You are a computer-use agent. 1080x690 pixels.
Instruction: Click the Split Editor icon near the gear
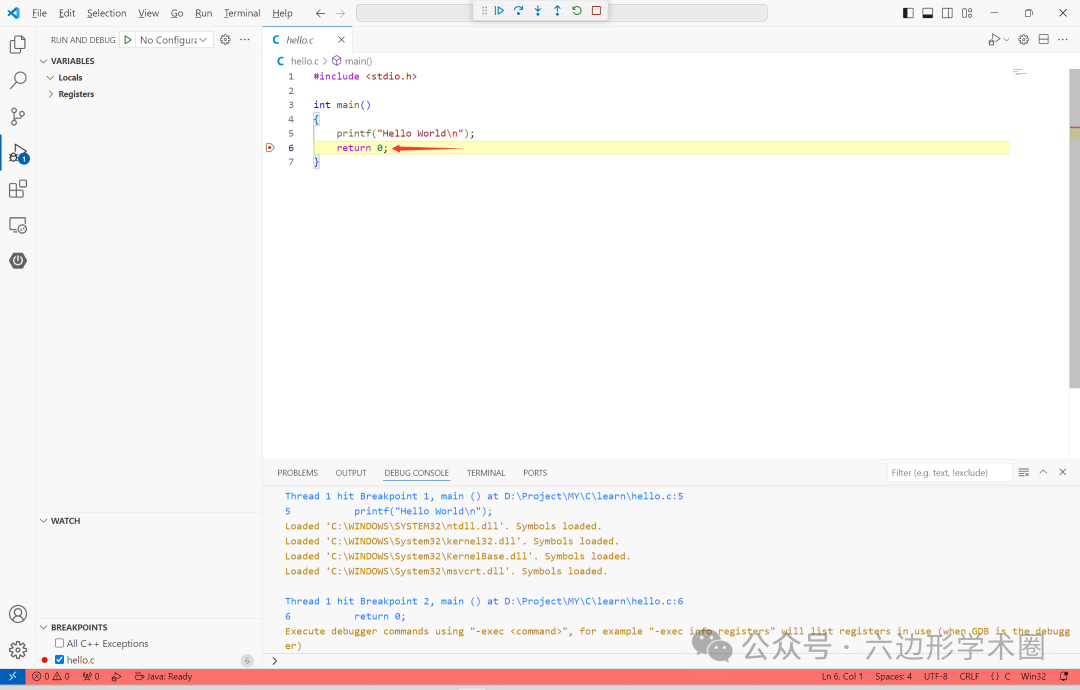coord(1043,39)
